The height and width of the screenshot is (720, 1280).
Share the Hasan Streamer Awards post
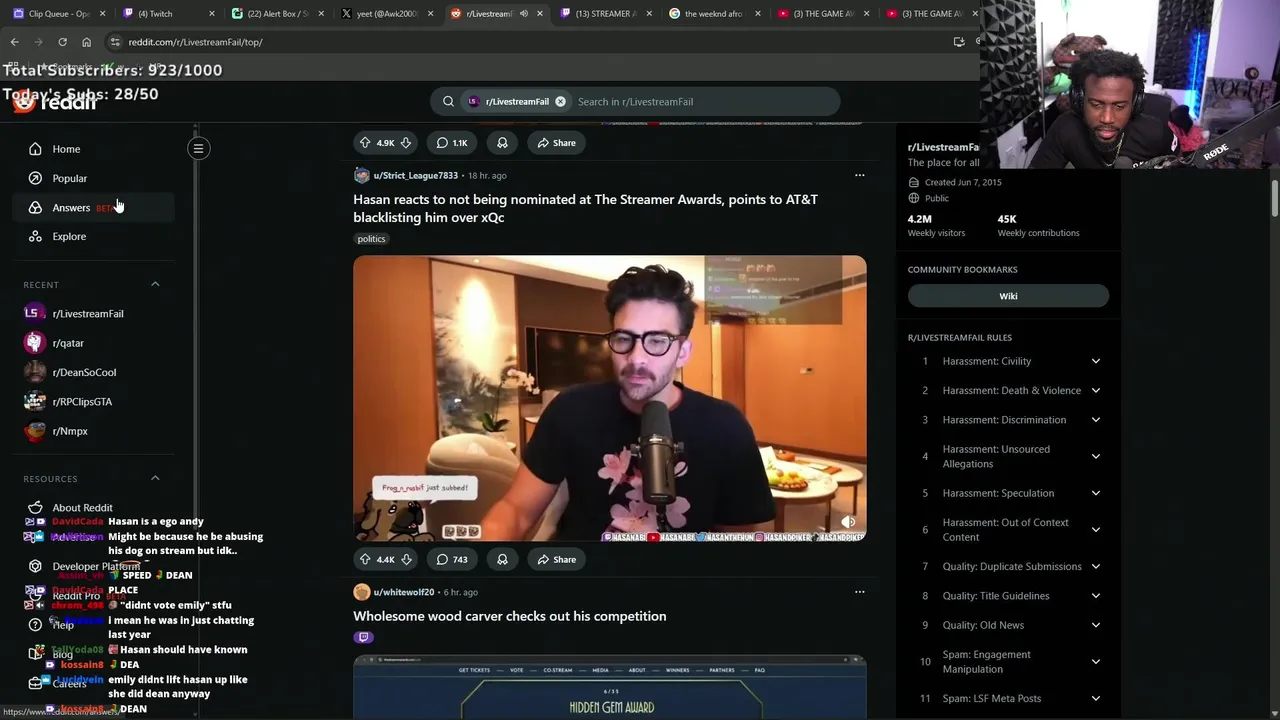coord(556,560)
